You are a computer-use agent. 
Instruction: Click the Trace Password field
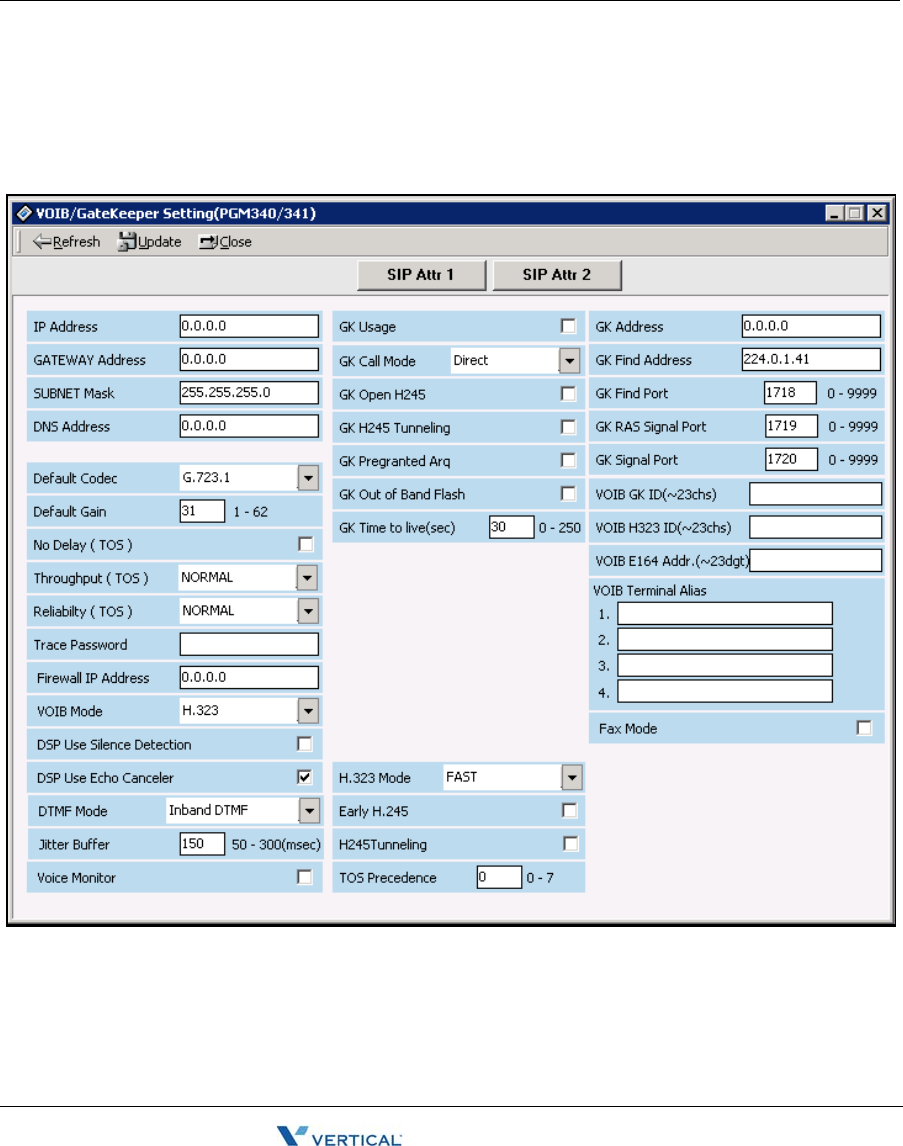pos(249,644)
